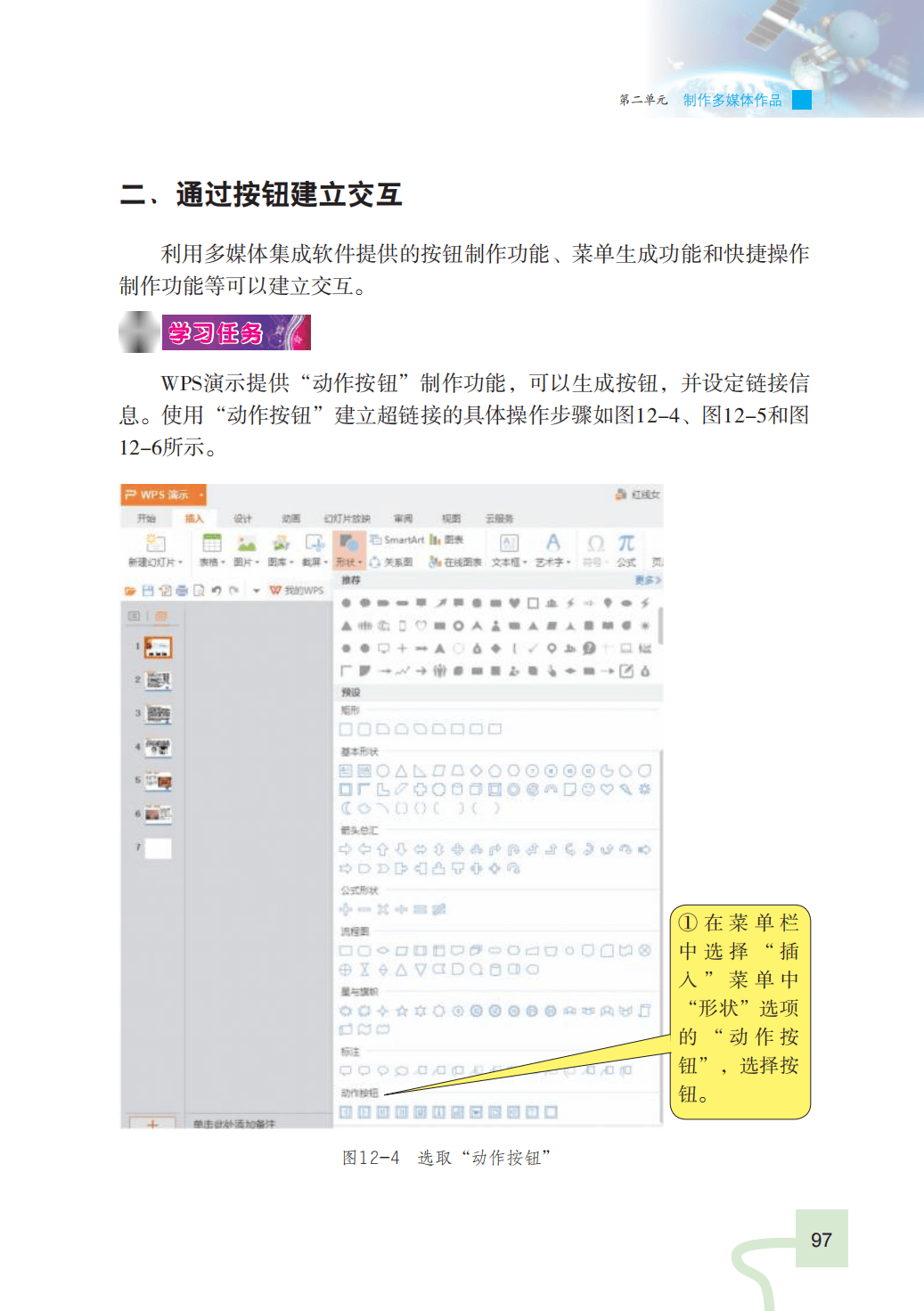The width and height of the screenshot is (924, 1311).
Task: Select the right triangle in 基本形状
Action: click(419, 770)
